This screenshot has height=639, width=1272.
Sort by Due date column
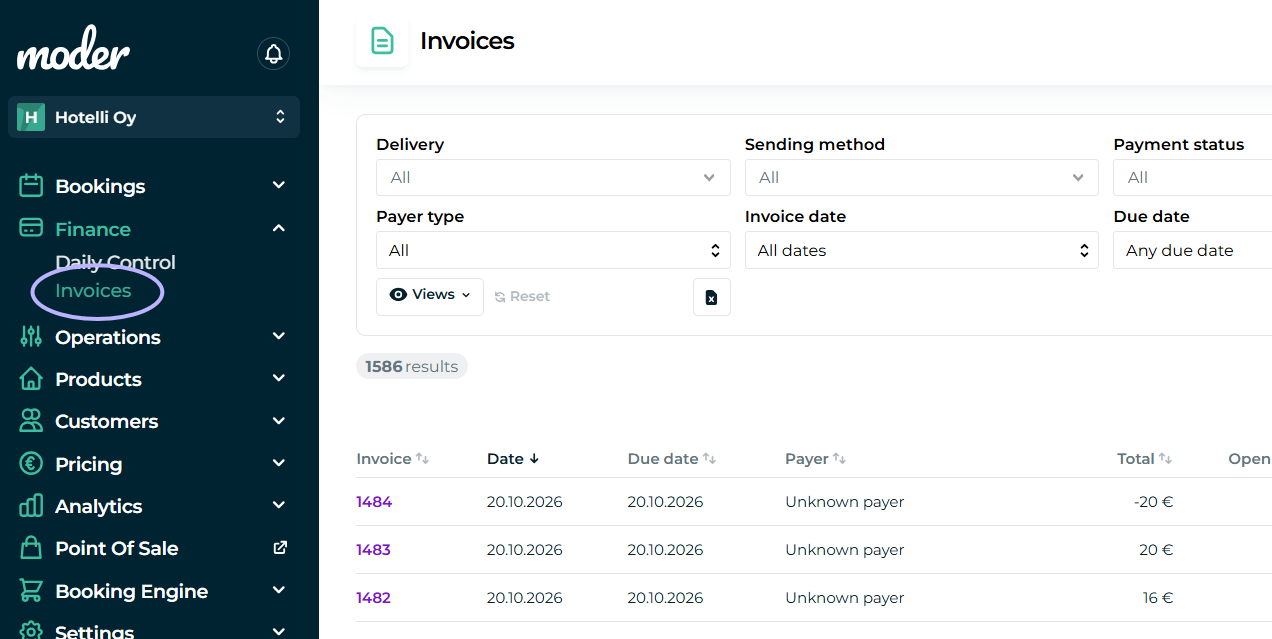[x=672, y=459]
